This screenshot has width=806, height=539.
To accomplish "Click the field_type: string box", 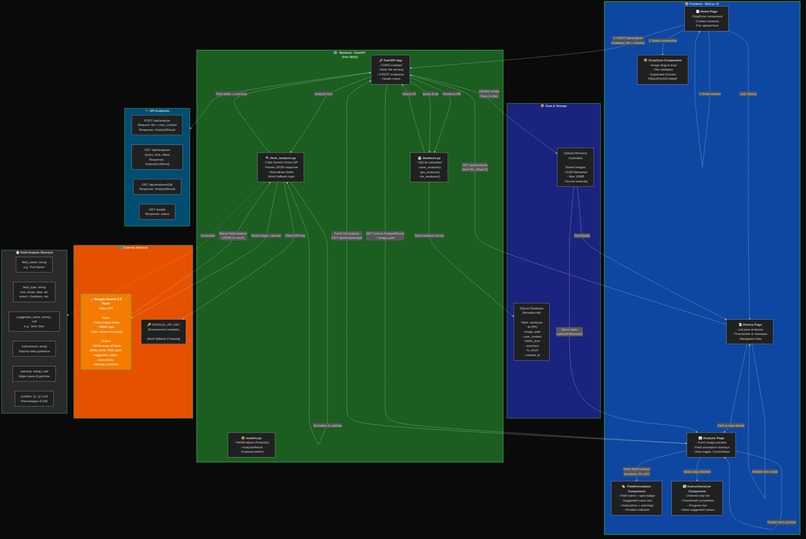I will point(34,292).
